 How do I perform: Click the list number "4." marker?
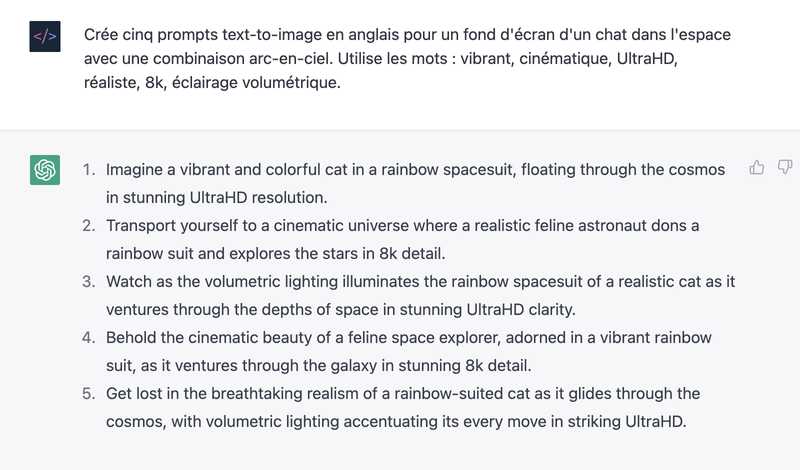[89, 338]
